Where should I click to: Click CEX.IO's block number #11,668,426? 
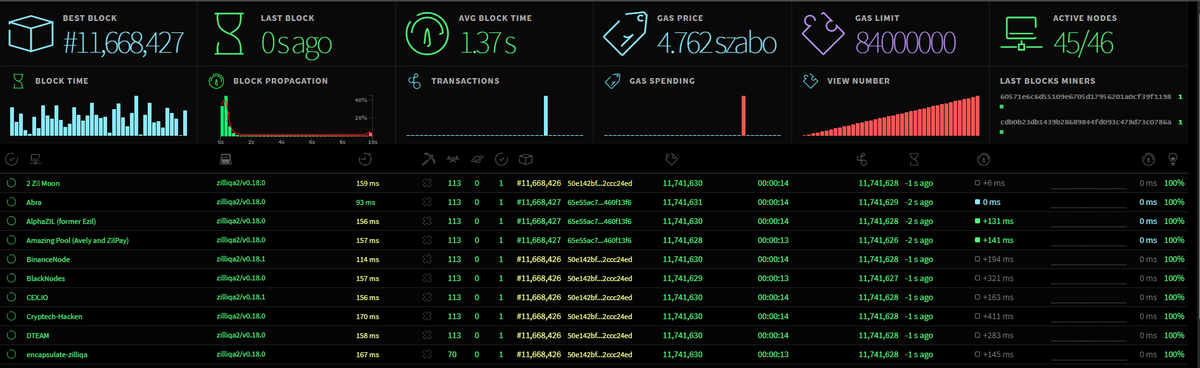(x=538, y=297)
